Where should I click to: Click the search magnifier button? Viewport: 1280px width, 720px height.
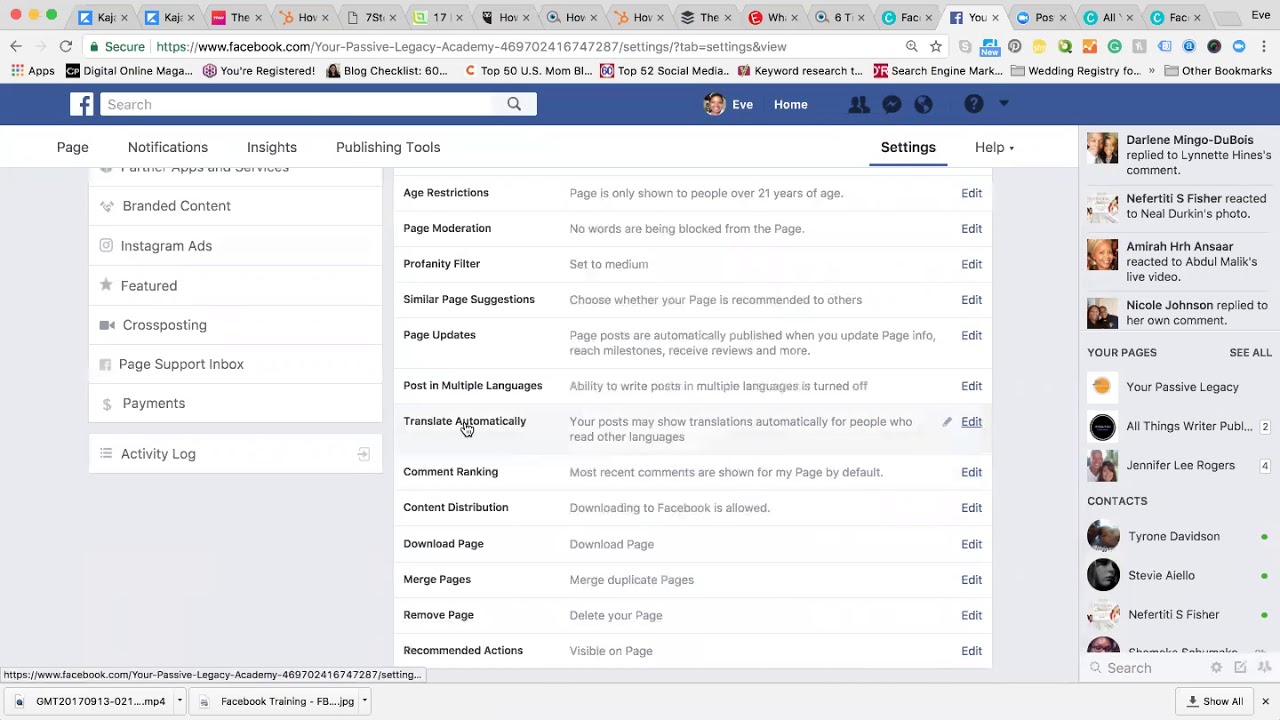tap(514, 104)
